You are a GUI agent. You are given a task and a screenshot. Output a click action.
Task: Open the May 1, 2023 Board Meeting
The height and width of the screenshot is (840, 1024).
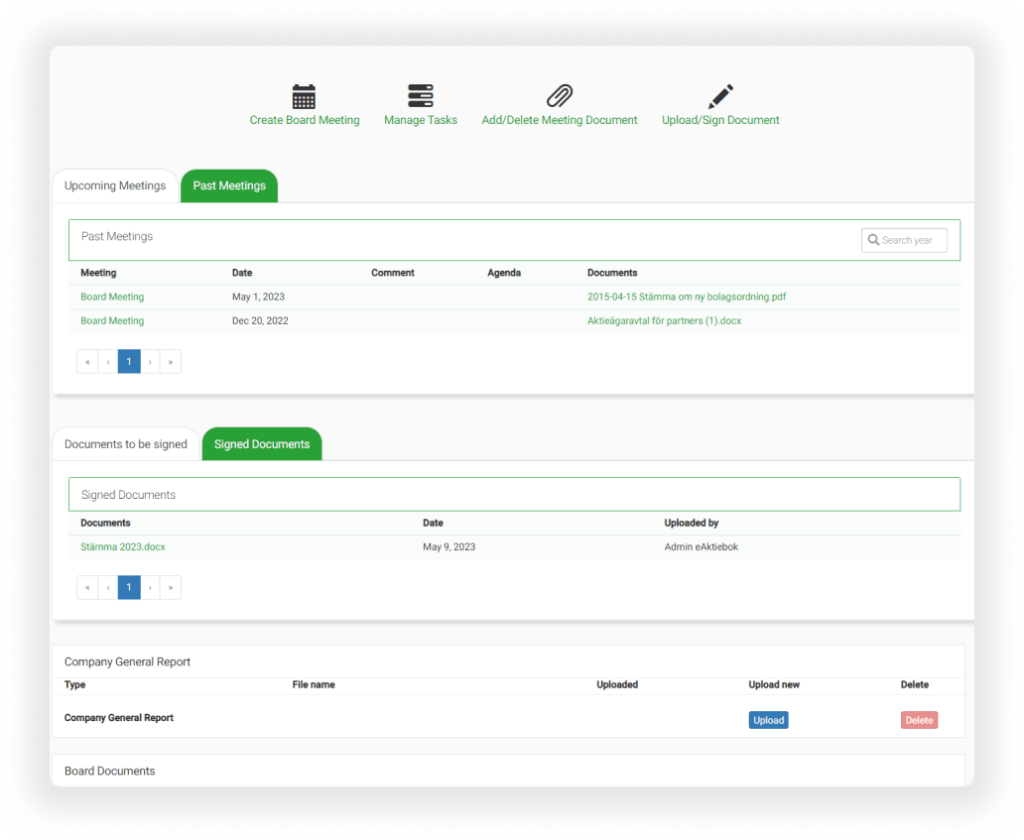112,297
